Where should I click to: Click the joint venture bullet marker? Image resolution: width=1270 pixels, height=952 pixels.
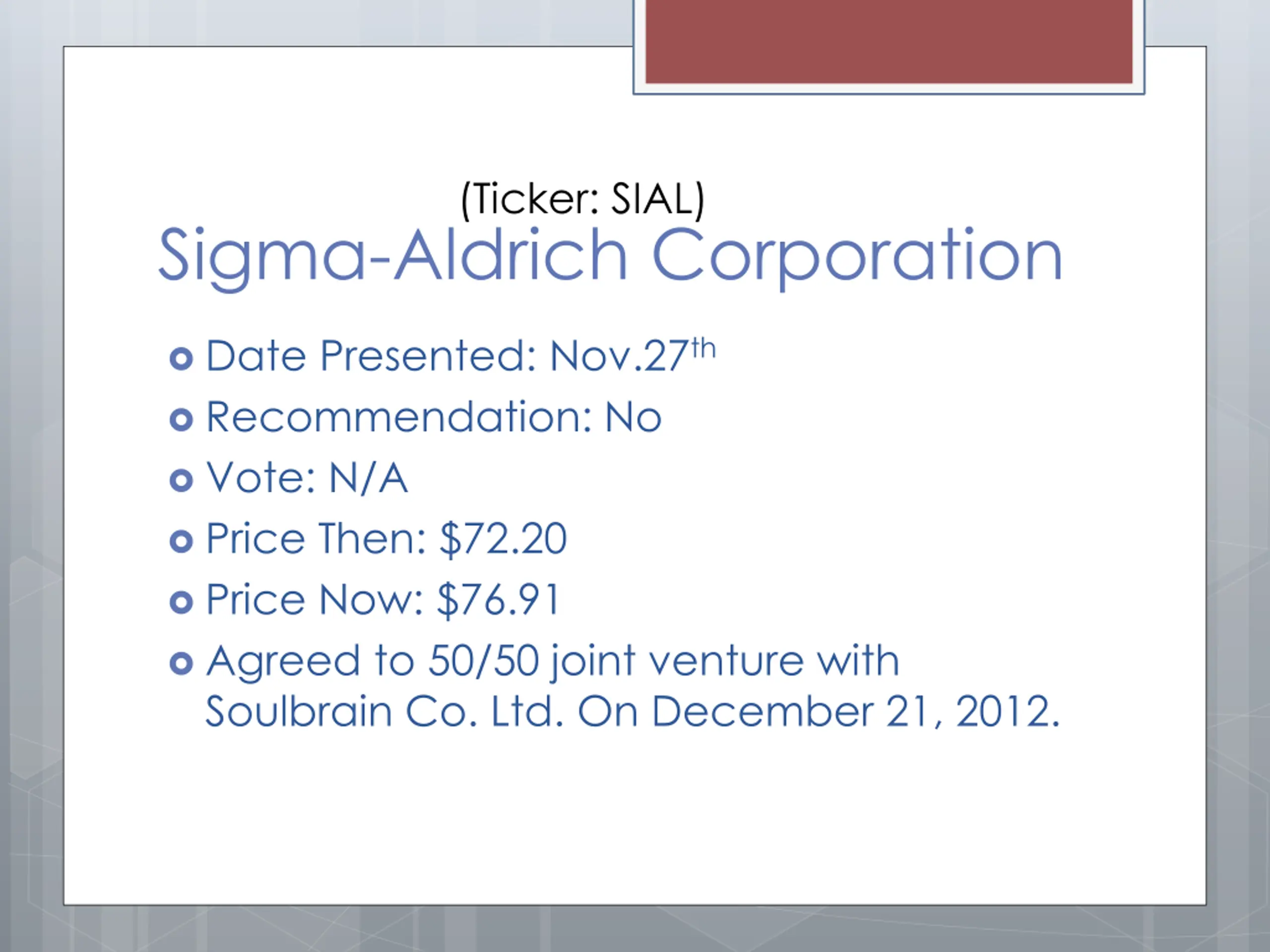[x=182, y=664]
